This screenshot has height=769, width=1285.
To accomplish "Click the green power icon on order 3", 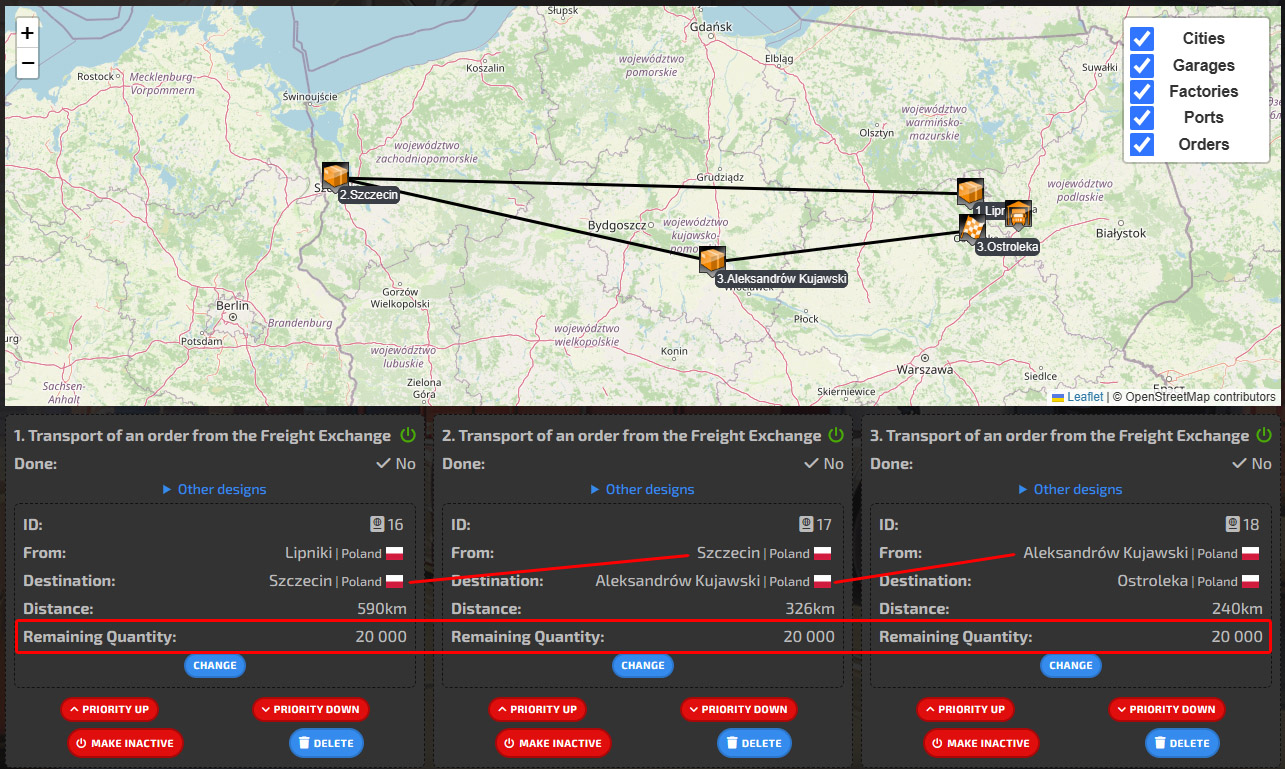I will (x=1264, y=435).
